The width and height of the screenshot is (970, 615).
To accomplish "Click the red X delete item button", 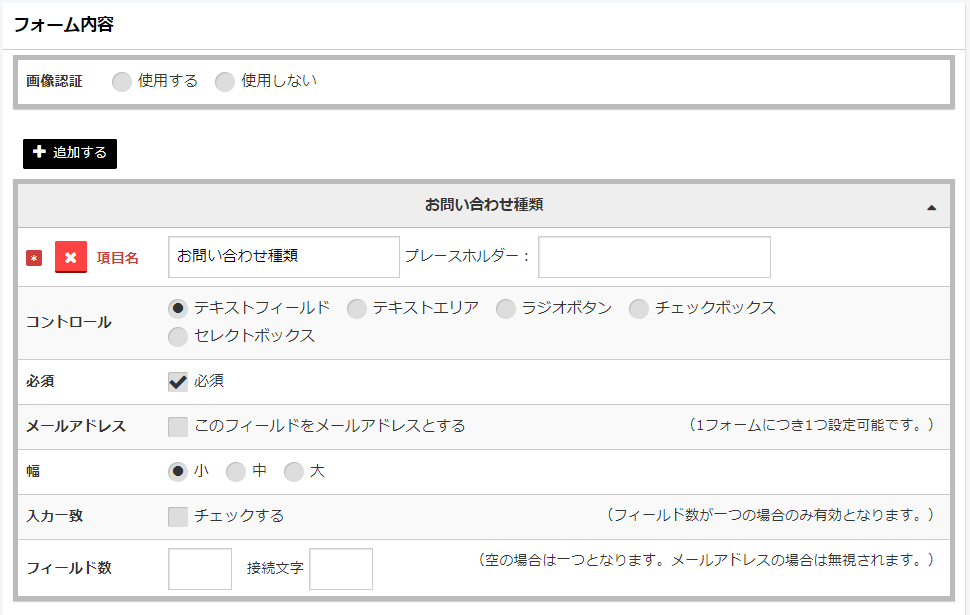I will 71,257.
